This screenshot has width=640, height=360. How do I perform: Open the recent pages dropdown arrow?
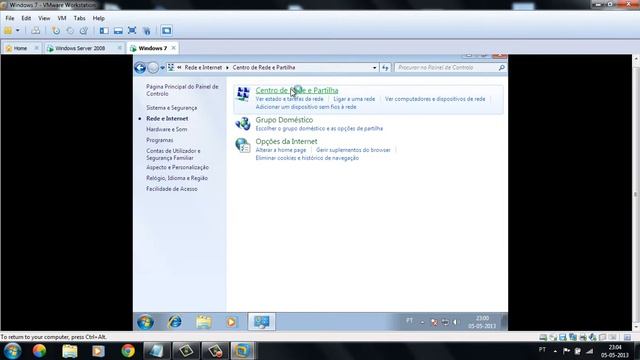click(162, 68)
